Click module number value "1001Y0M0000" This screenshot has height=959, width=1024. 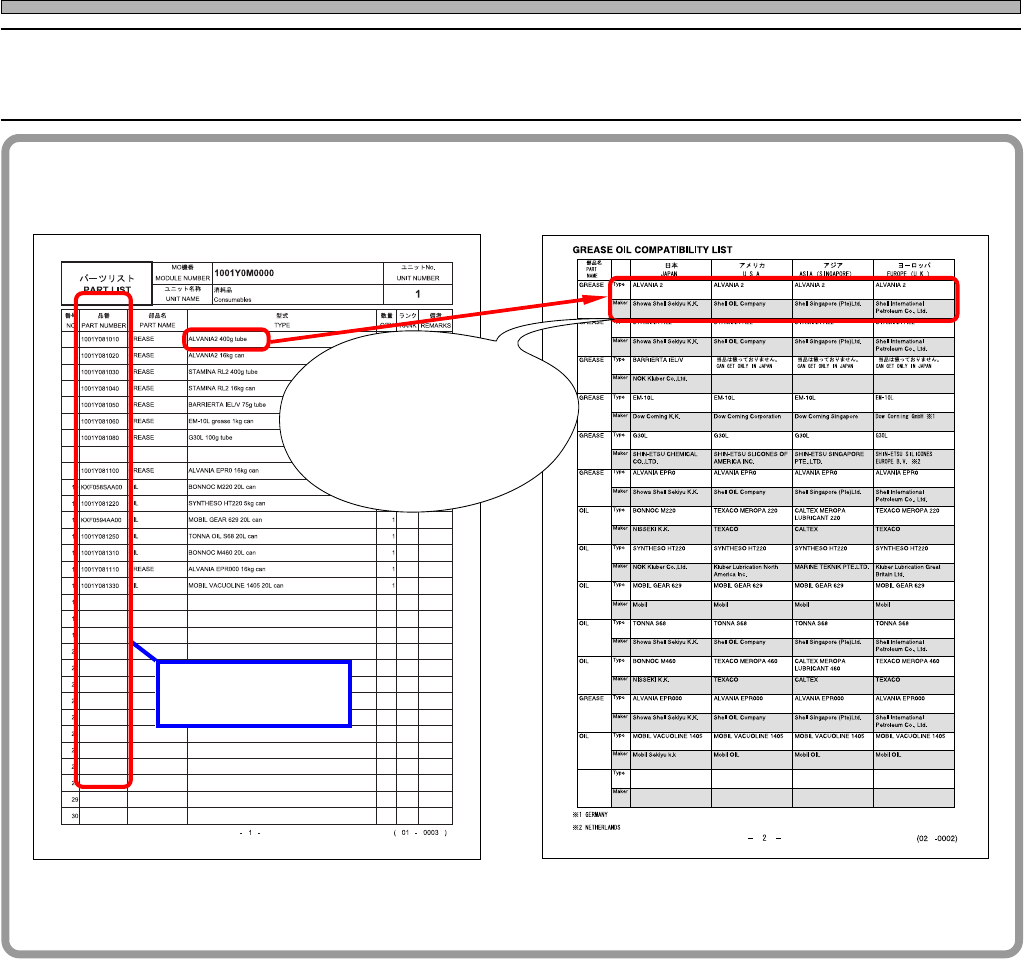(x=244, y=273)
